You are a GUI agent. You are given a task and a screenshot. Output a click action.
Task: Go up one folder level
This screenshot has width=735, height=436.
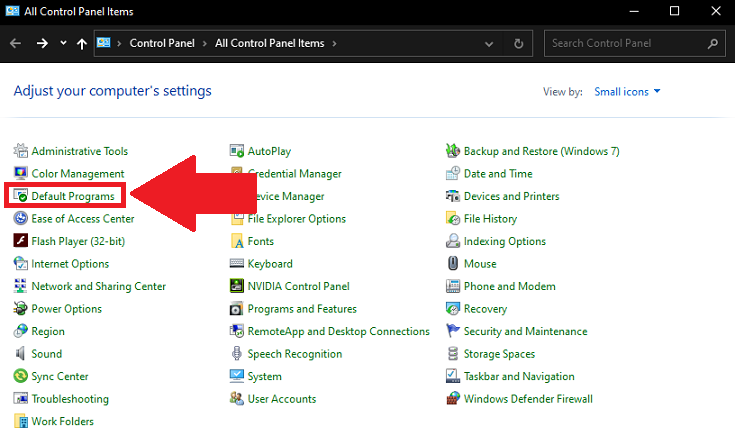click(82, 44)
